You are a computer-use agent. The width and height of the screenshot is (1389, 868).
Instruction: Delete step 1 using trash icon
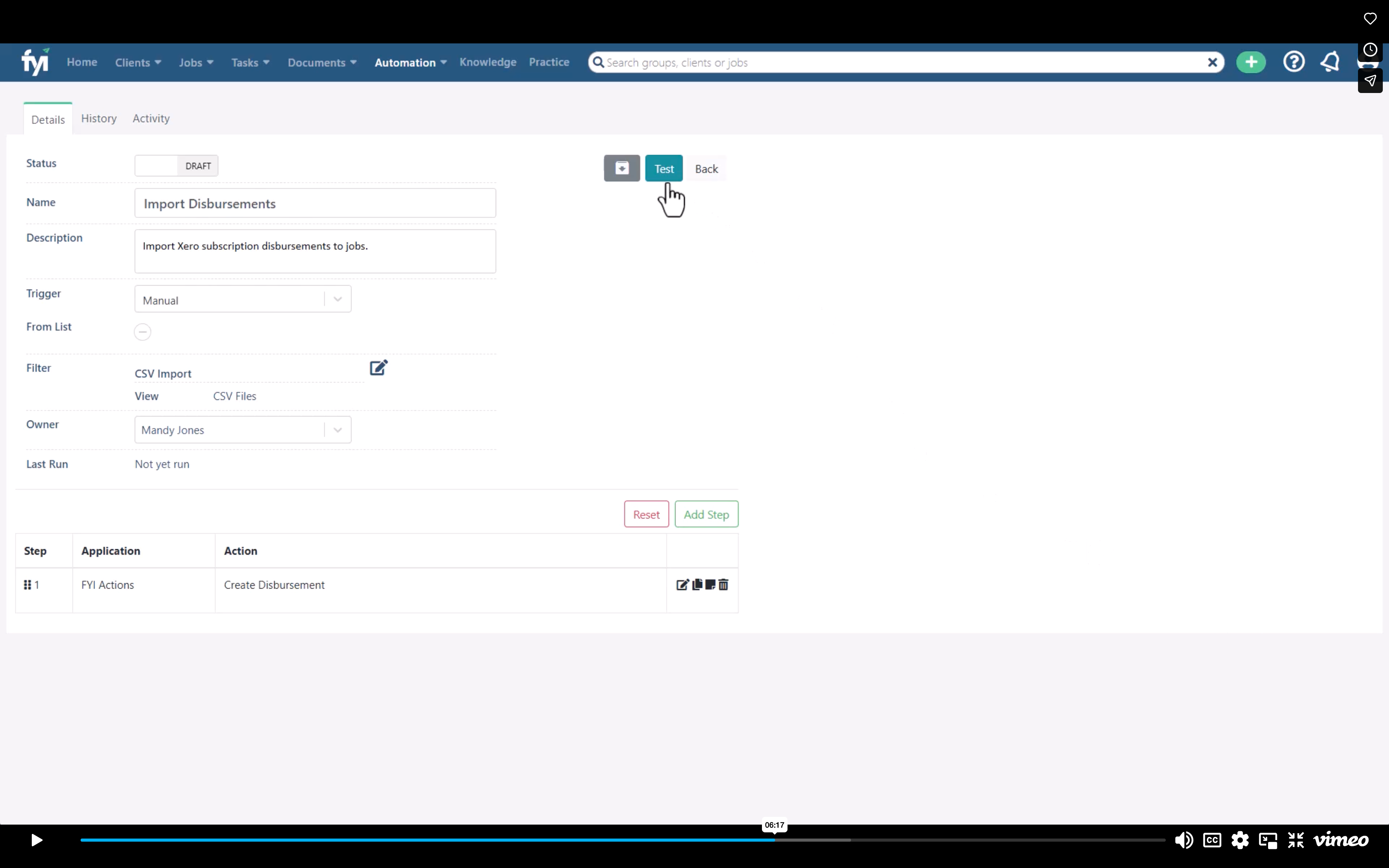click(x=723, y=584)
